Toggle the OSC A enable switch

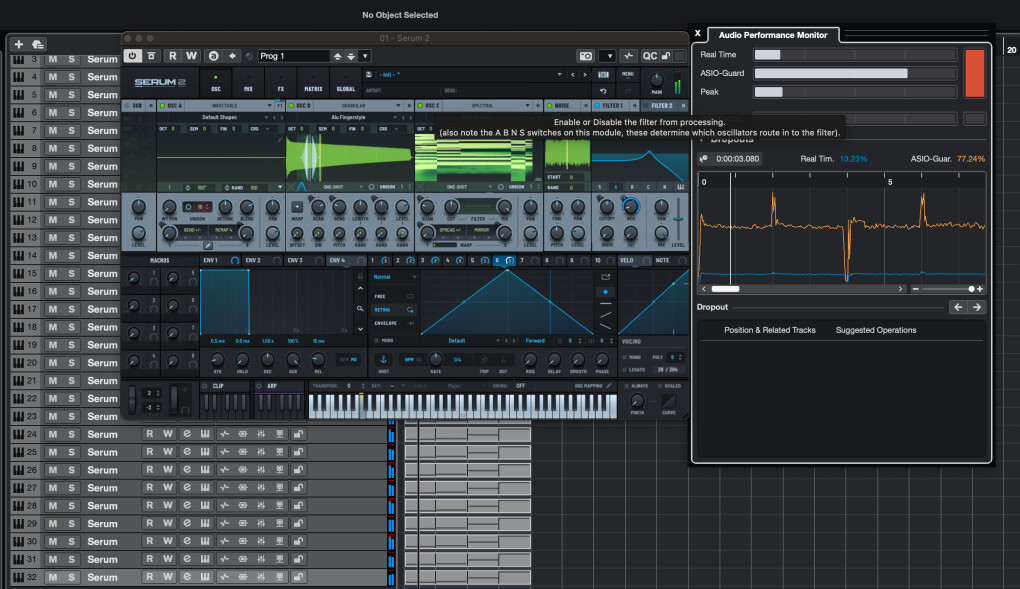[x=162, y=105]
